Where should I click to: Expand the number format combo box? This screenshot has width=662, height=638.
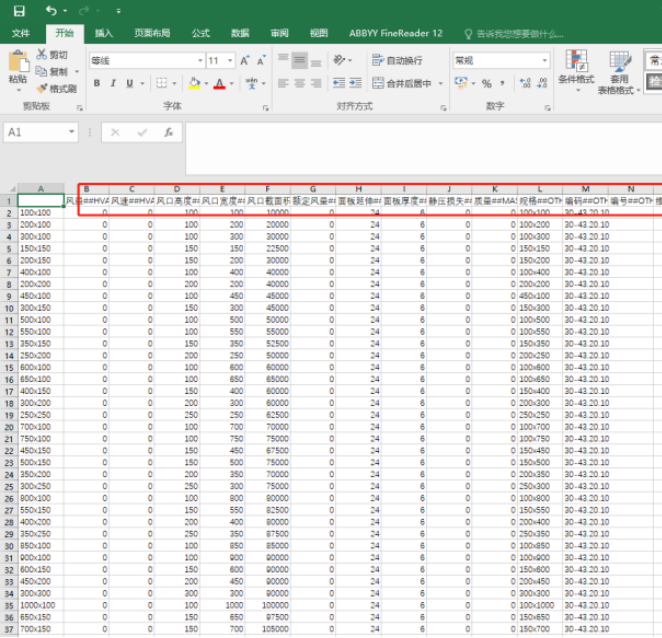pos(544,61)
